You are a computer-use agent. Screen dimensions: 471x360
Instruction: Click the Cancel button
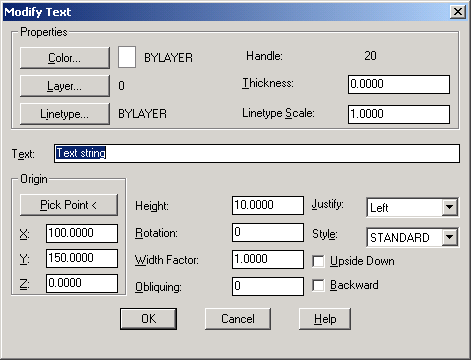point(238,319)
